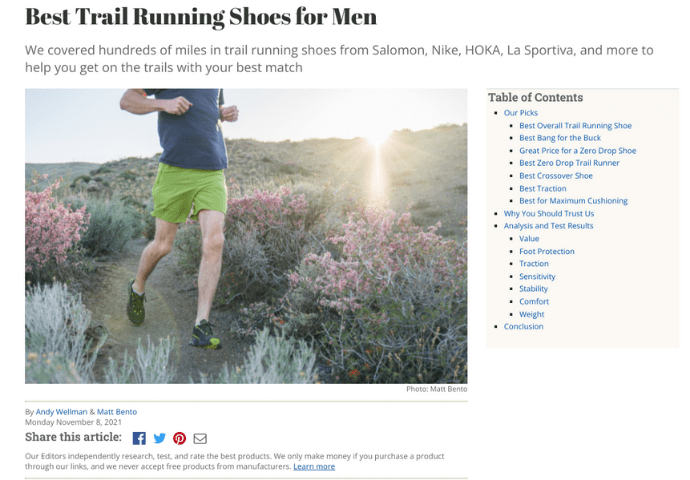Open author Matt Bento's page

116,412
